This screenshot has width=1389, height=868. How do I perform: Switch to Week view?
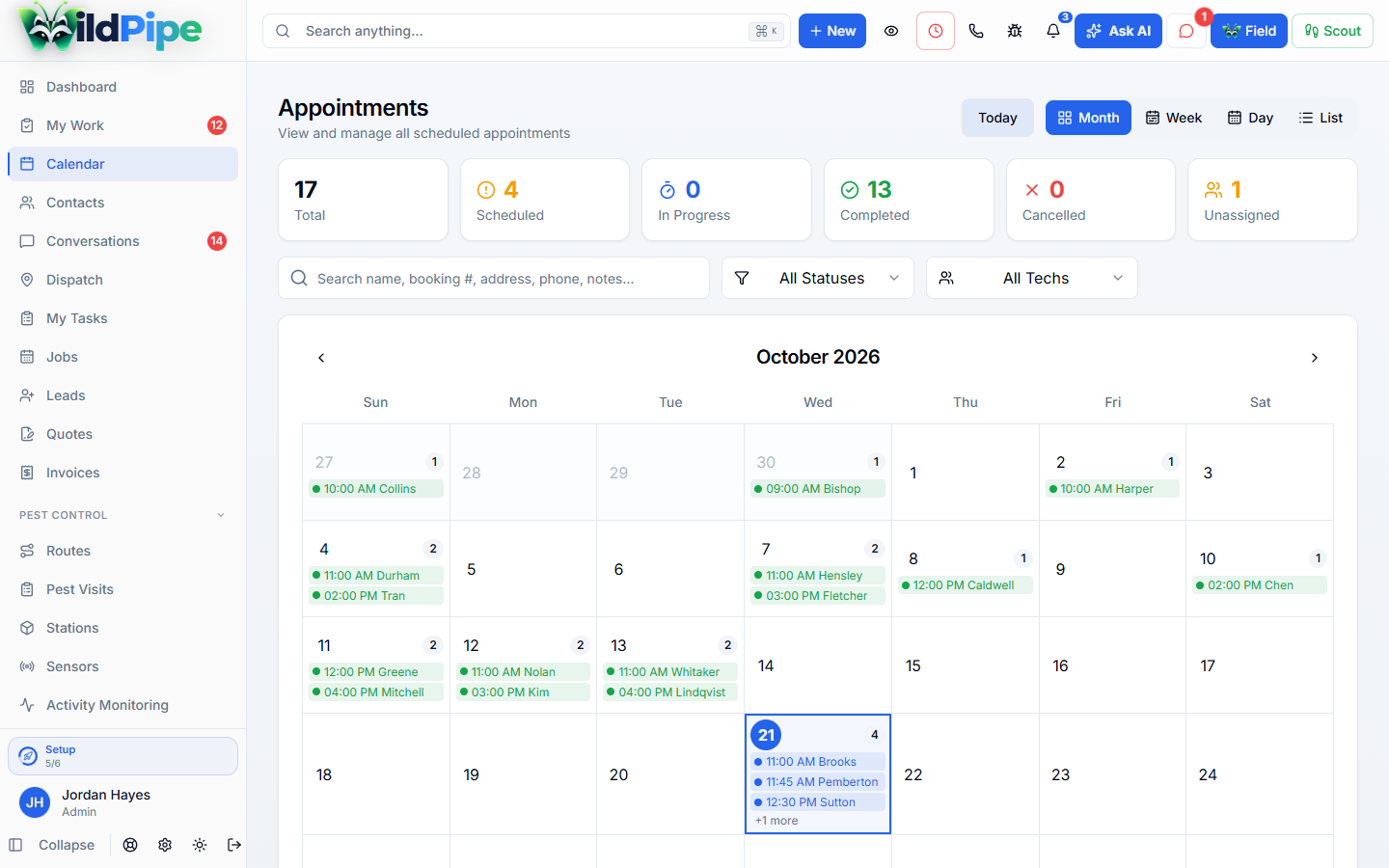1174,118
